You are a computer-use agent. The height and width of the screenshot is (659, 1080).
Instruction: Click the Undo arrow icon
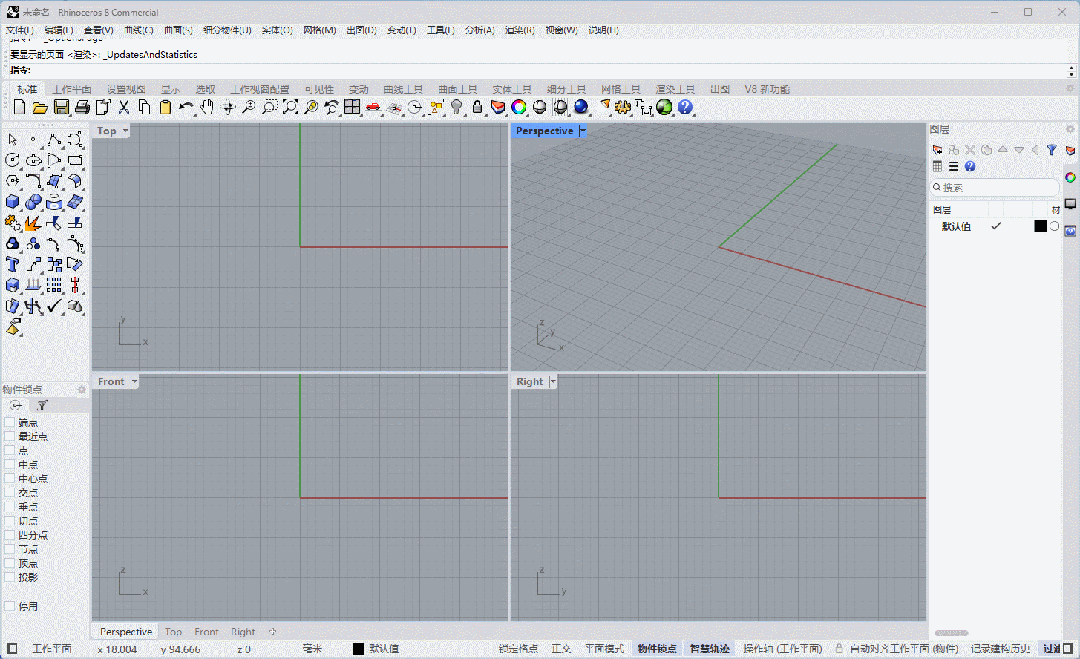[x=186, y=107]
